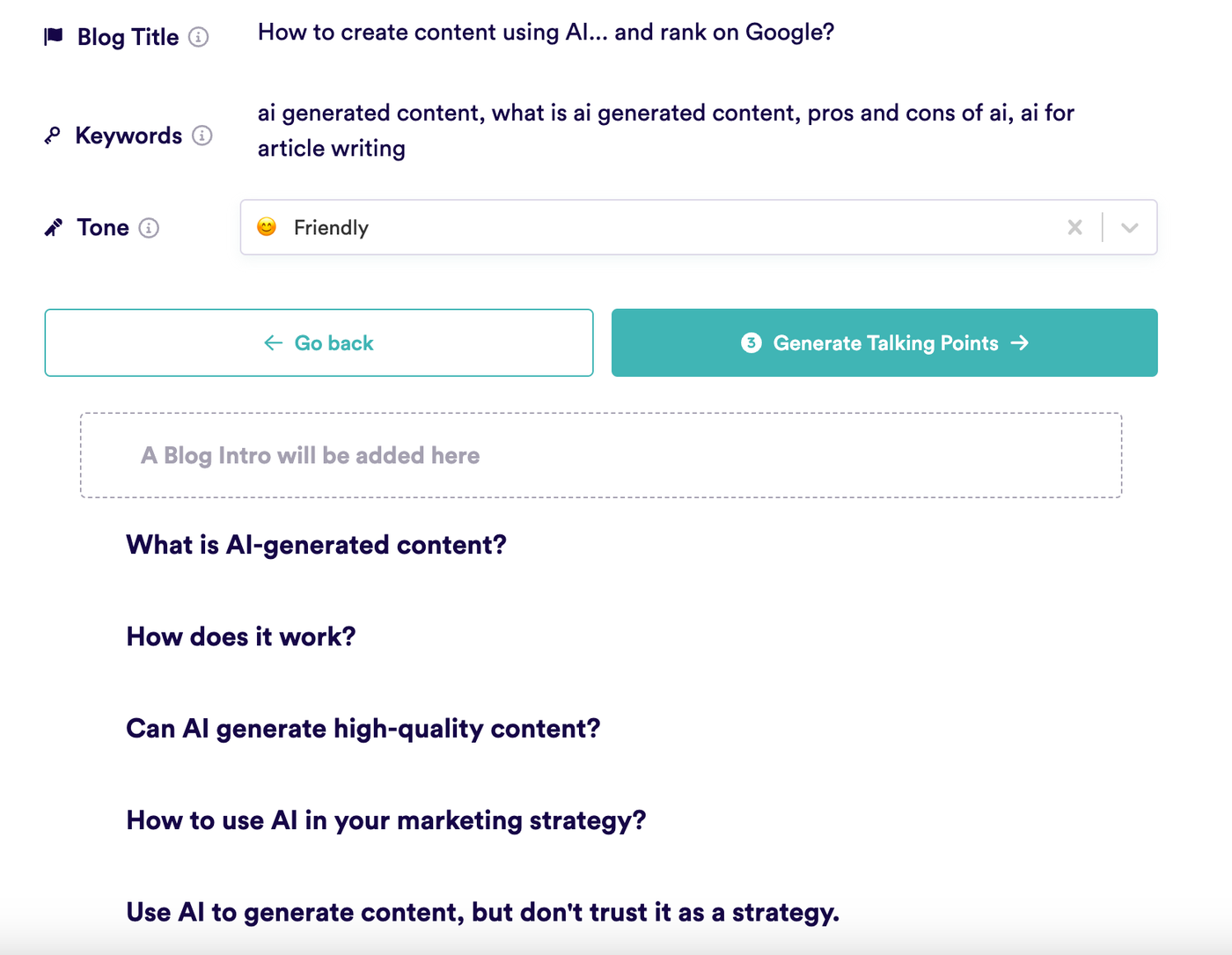Click the key icon beside Keywords
This screenshot has height=955, width=1232.
click(54, 135)
